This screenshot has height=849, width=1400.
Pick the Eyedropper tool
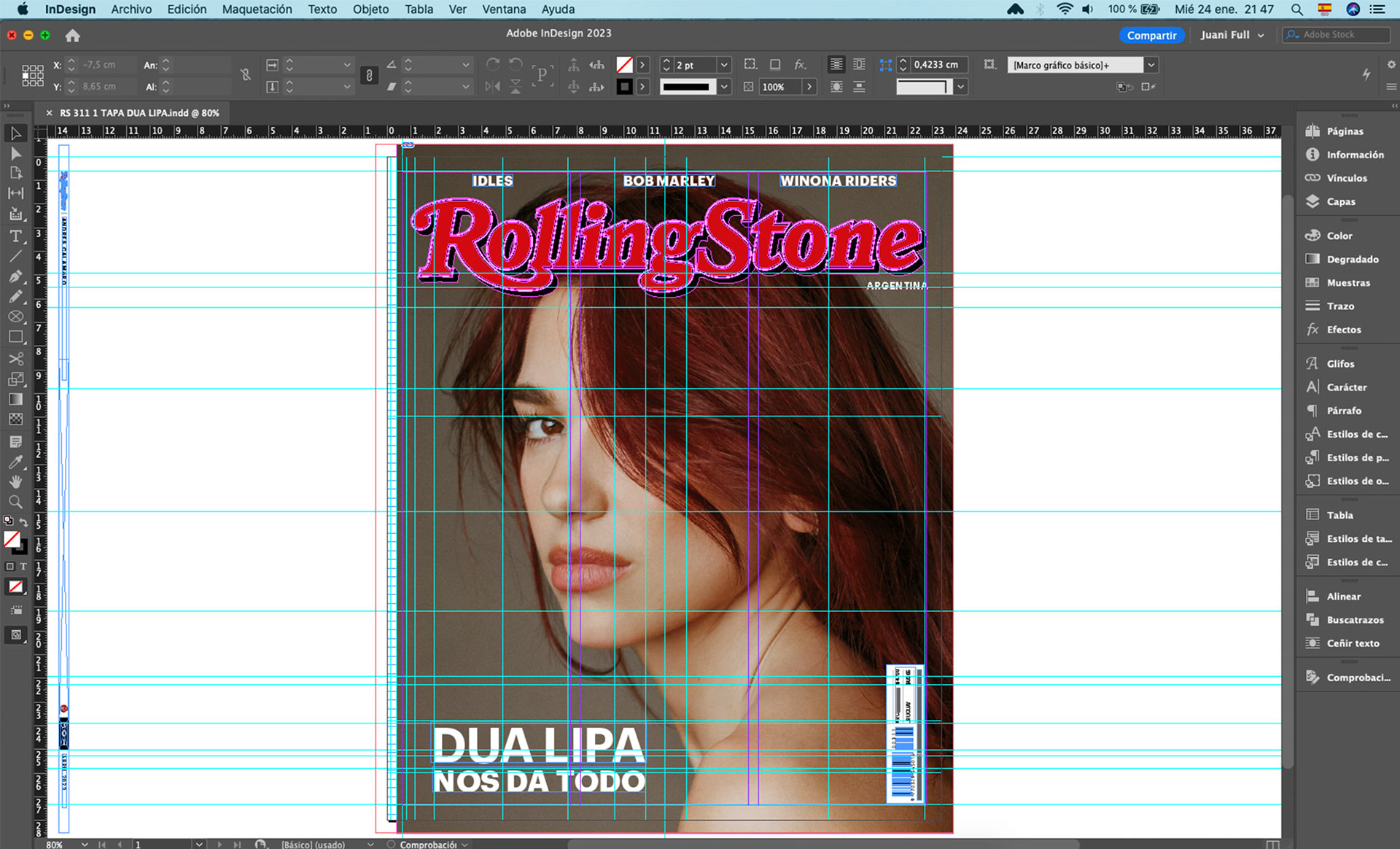tap(15, 462)
